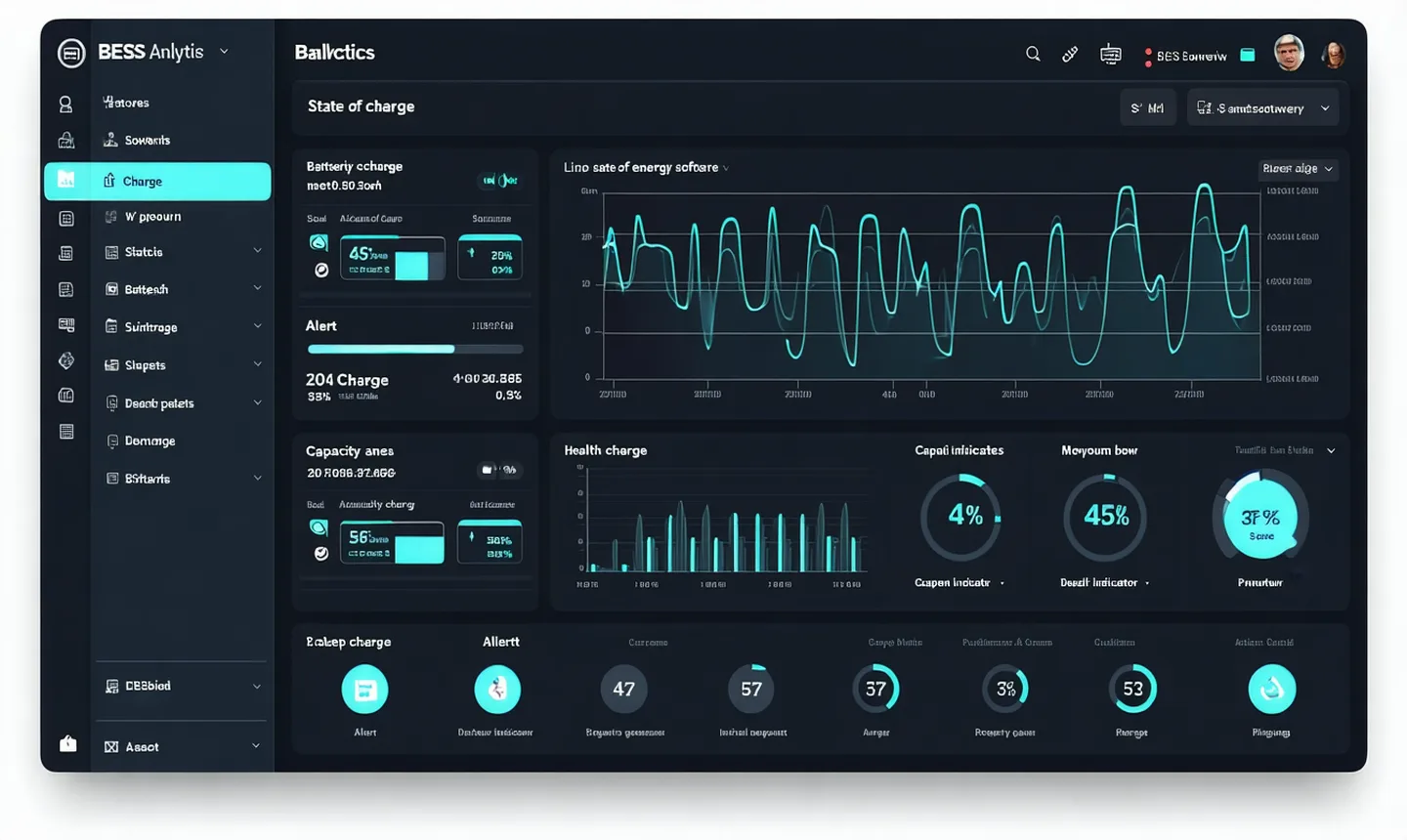Click the teal Alert circle icon in Ealep charge
This screenshot has height=840, width=1407.
pos(364,690)
